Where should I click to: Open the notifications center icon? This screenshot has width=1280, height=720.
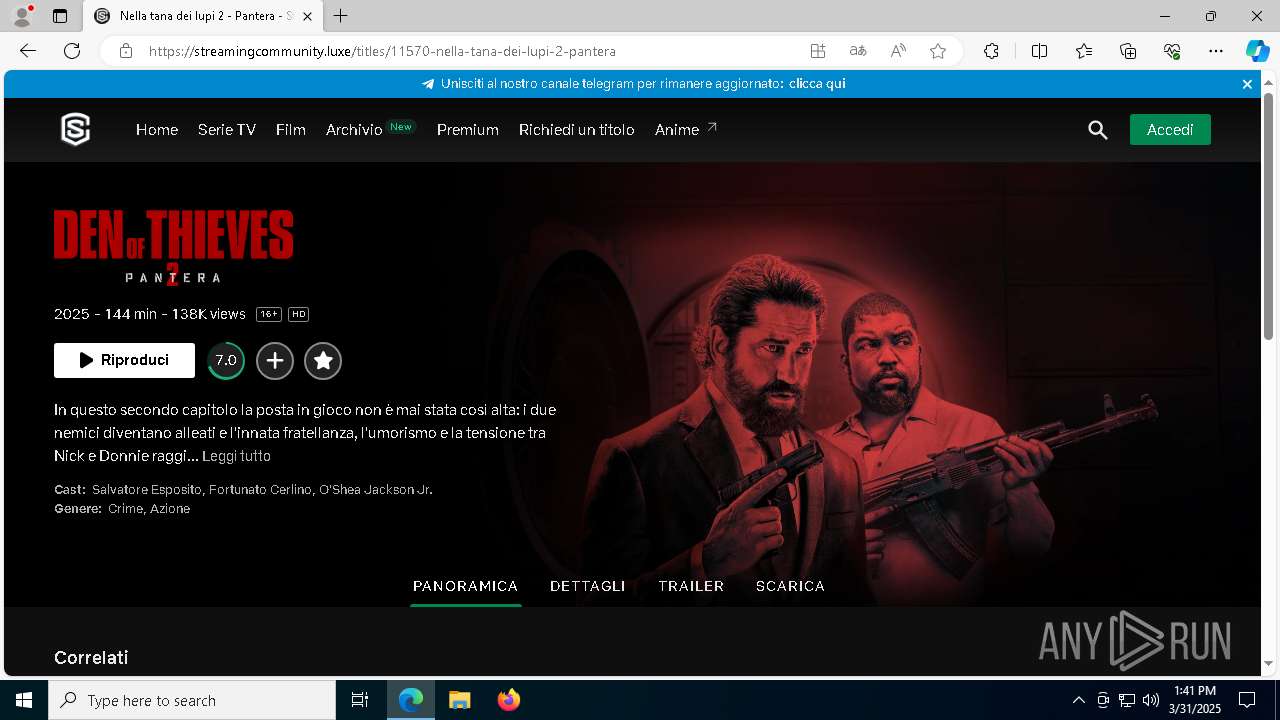pos(1247,700)
